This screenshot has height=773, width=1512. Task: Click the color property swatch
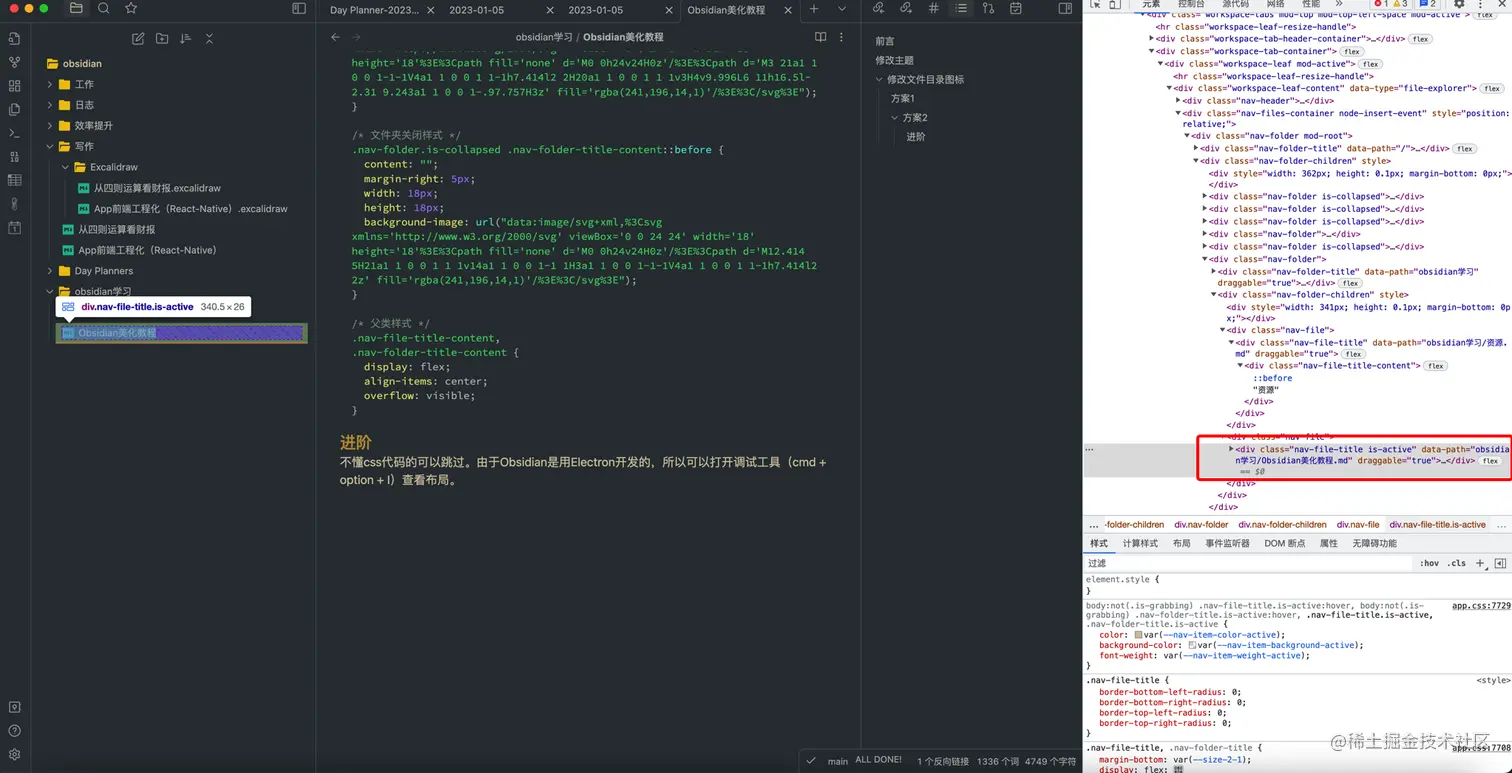(x=1139, y=635)
